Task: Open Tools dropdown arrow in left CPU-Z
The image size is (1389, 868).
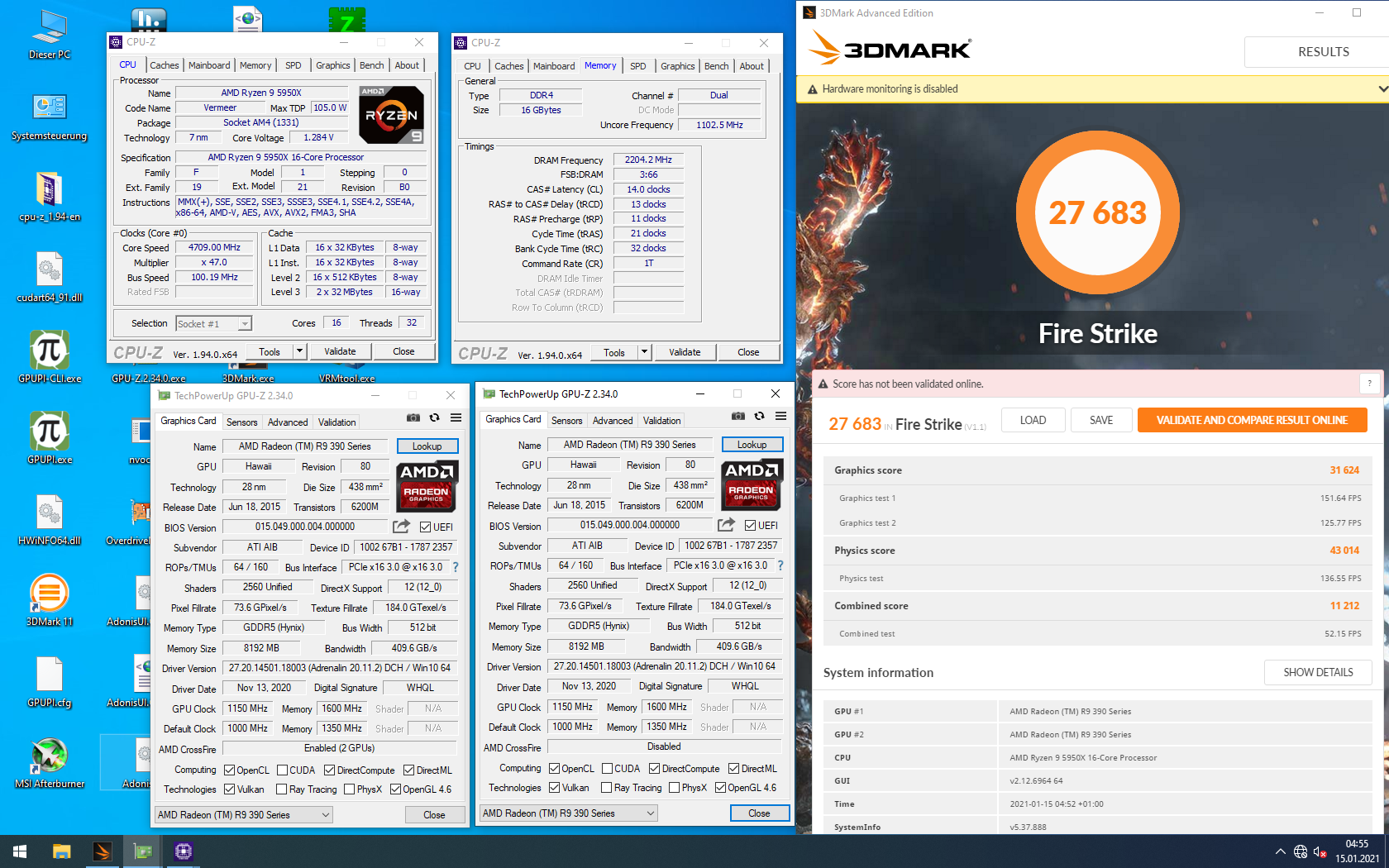Action: click(299, 351)
